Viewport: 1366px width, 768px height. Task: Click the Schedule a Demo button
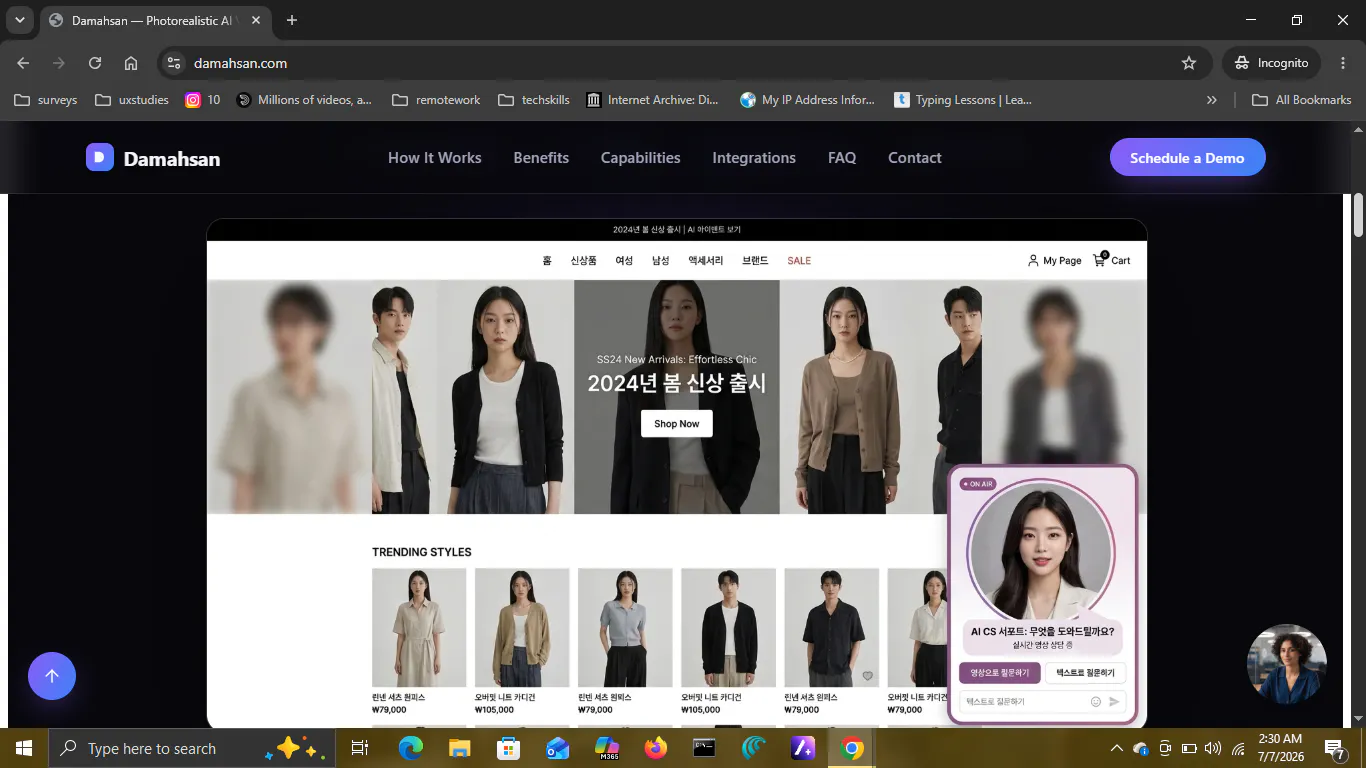pyautogui.click(x=1188, y=158)
